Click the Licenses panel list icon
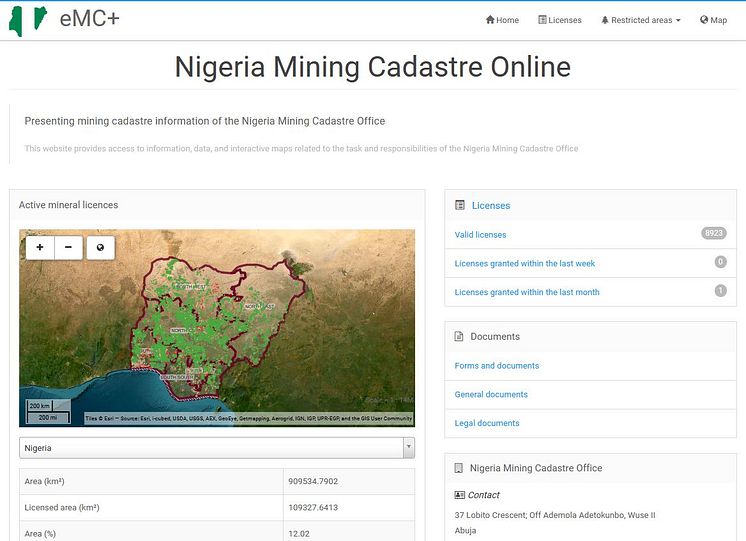 [460, 205]
